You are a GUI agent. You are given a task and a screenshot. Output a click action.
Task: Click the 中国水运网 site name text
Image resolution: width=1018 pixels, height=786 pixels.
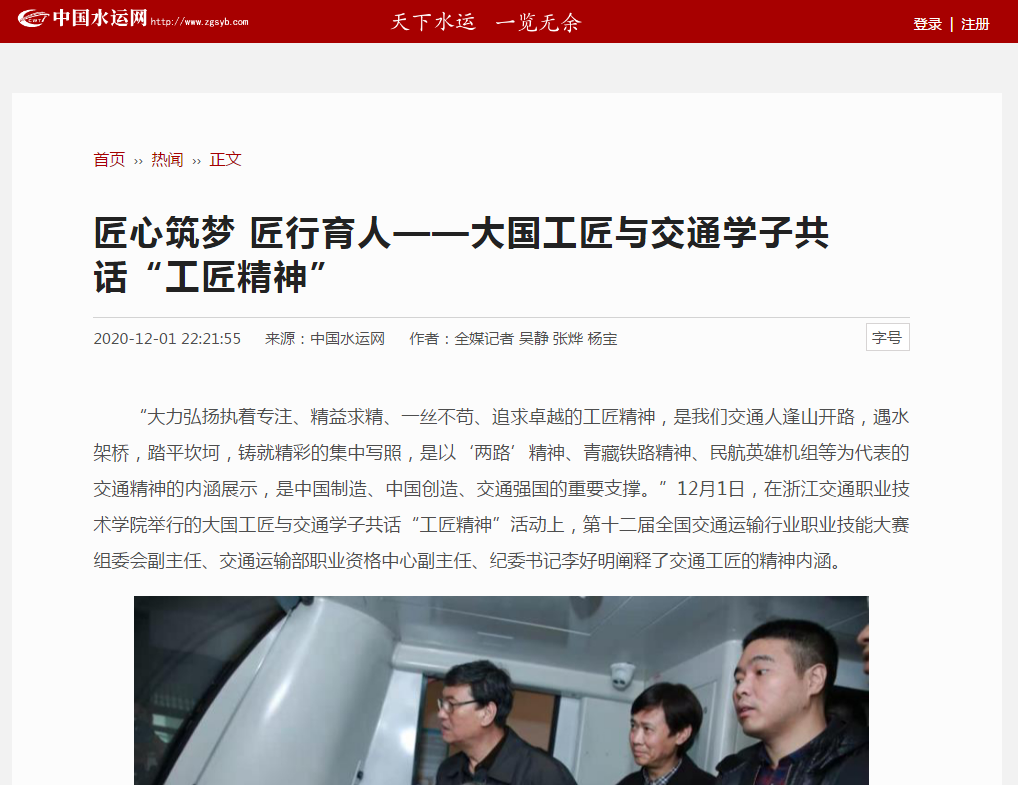(x=100, y=18)
